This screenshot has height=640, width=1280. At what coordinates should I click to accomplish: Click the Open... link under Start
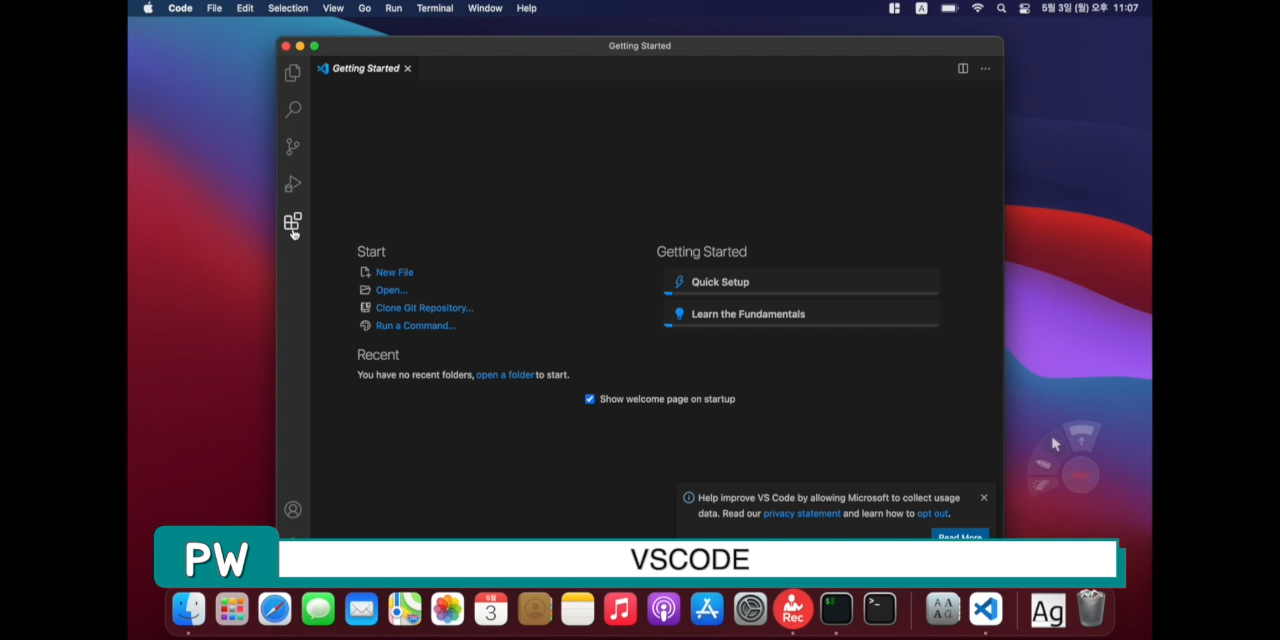[391, 290]
